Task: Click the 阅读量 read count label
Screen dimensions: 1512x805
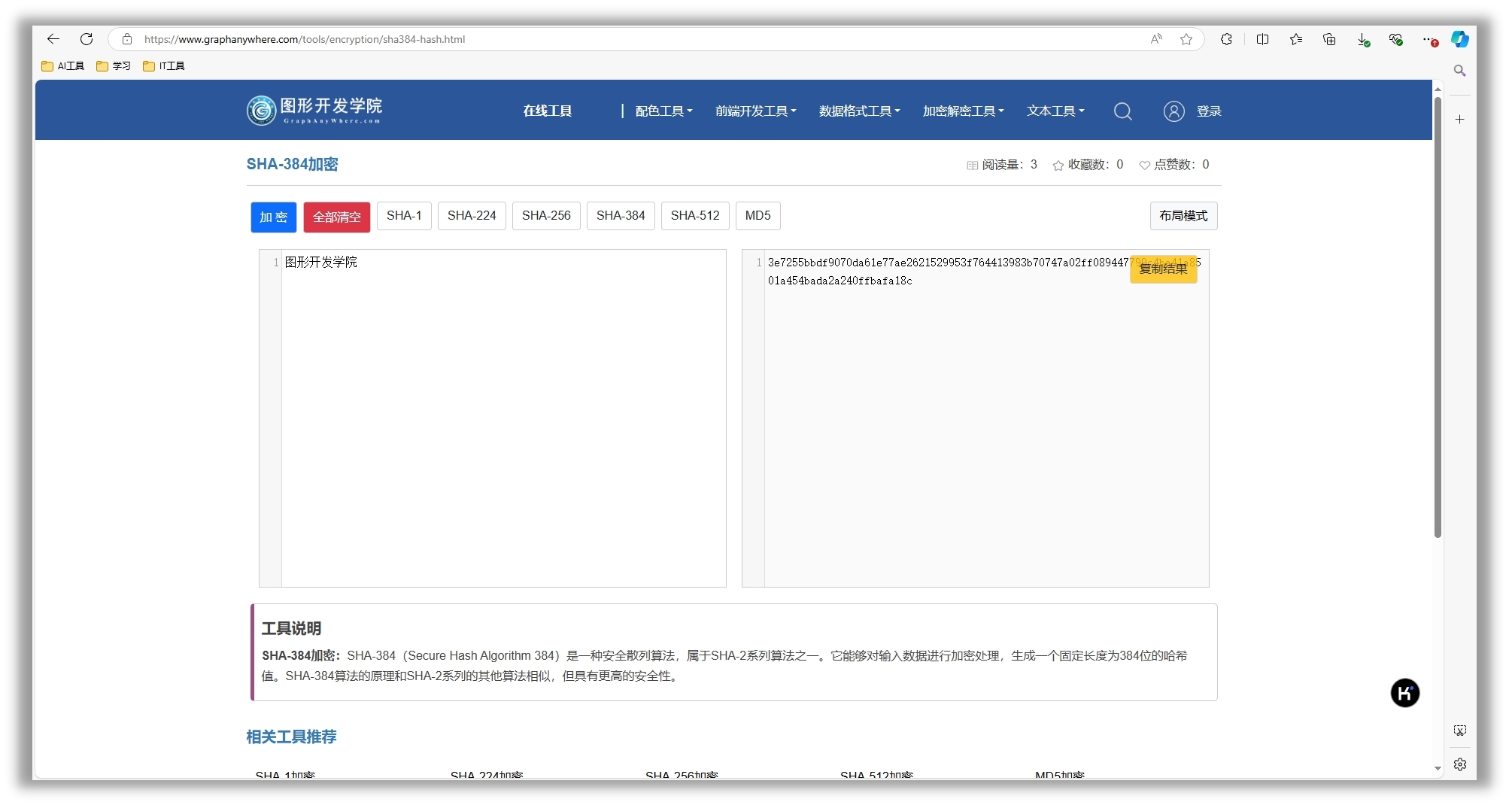Action: (x=1003, y=165)
